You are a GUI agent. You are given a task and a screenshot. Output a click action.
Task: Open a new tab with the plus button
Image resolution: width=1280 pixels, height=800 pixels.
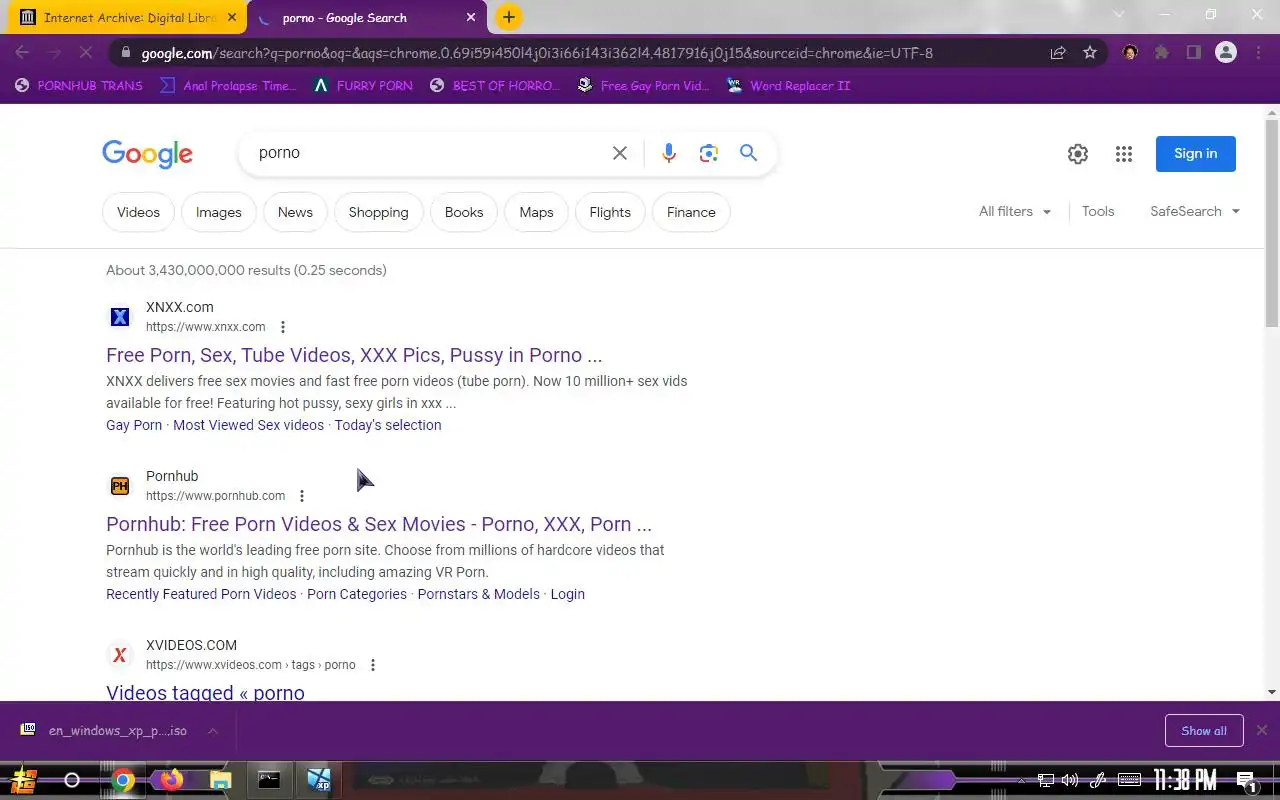click(508, 17)
